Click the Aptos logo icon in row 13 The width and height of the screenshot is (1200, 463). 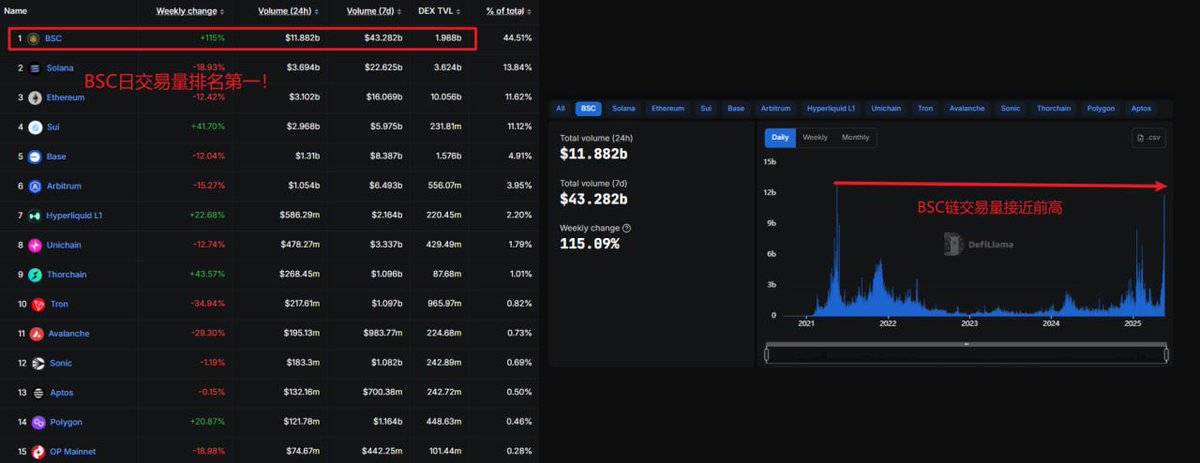(38, 392)
